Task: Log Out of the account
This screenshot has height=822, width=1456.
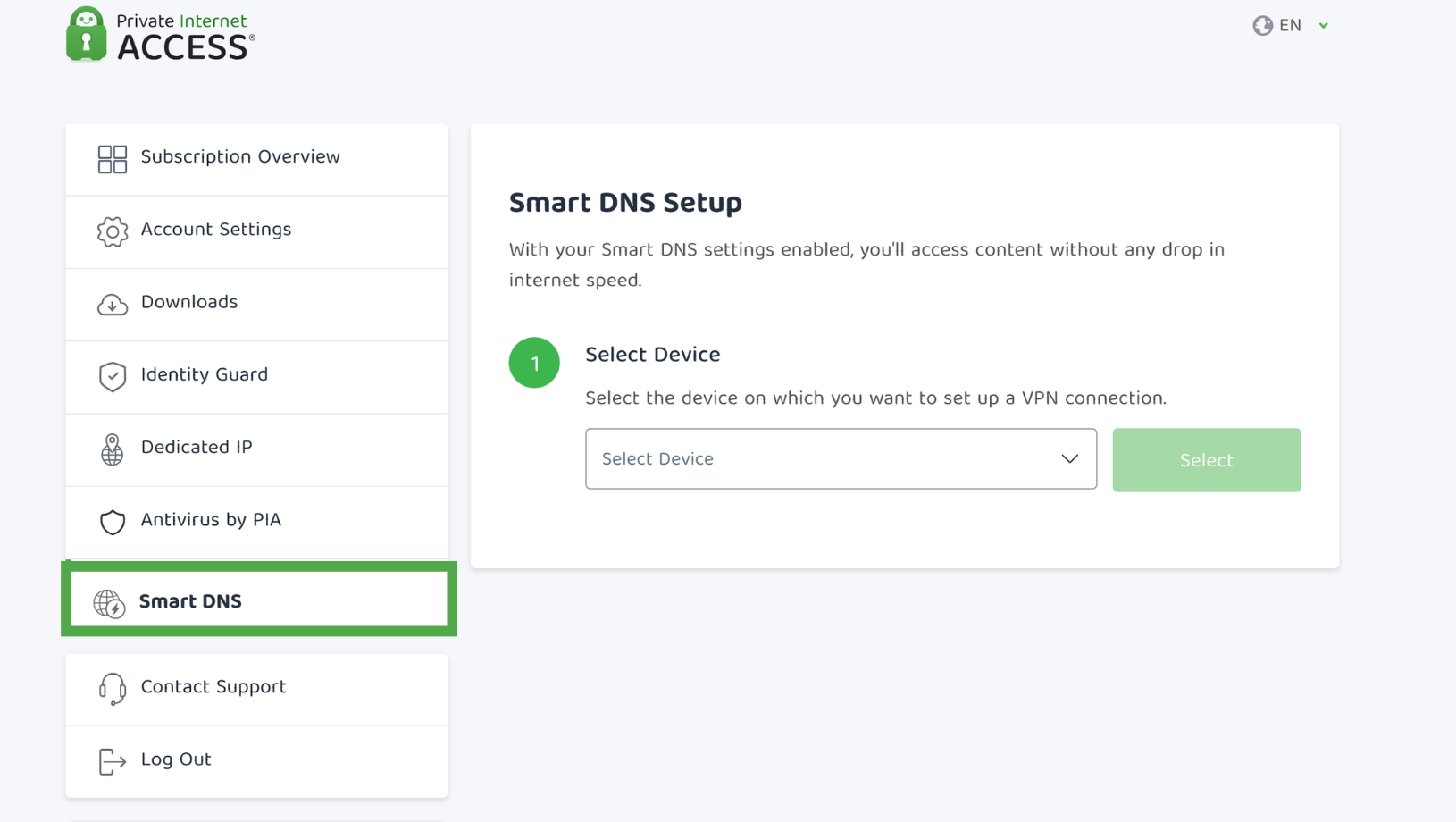Action: point(256,761)
